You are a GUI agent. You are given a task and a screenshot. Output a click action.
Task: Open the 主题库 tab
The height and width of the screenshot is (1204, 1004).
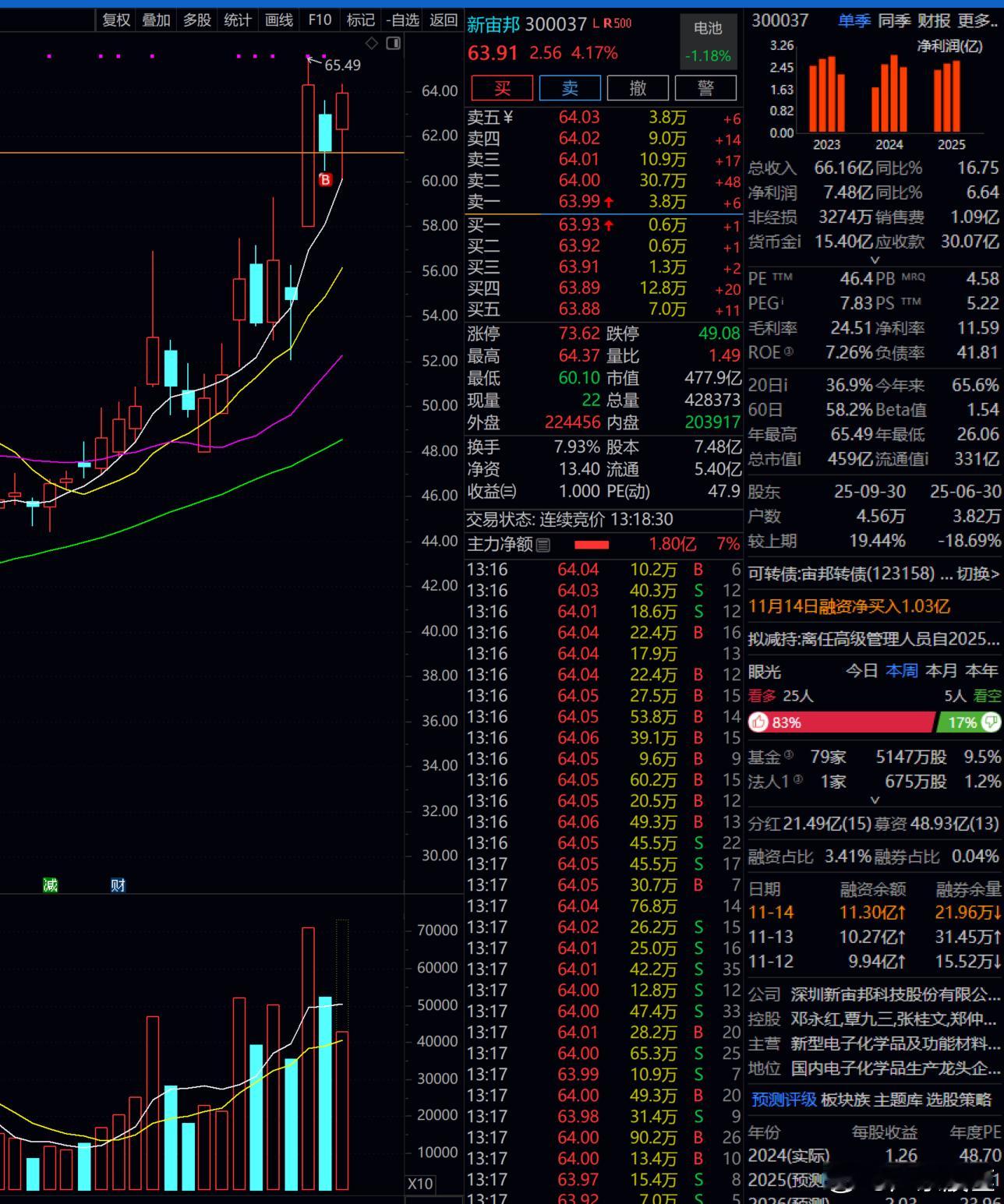point(896,1100)
